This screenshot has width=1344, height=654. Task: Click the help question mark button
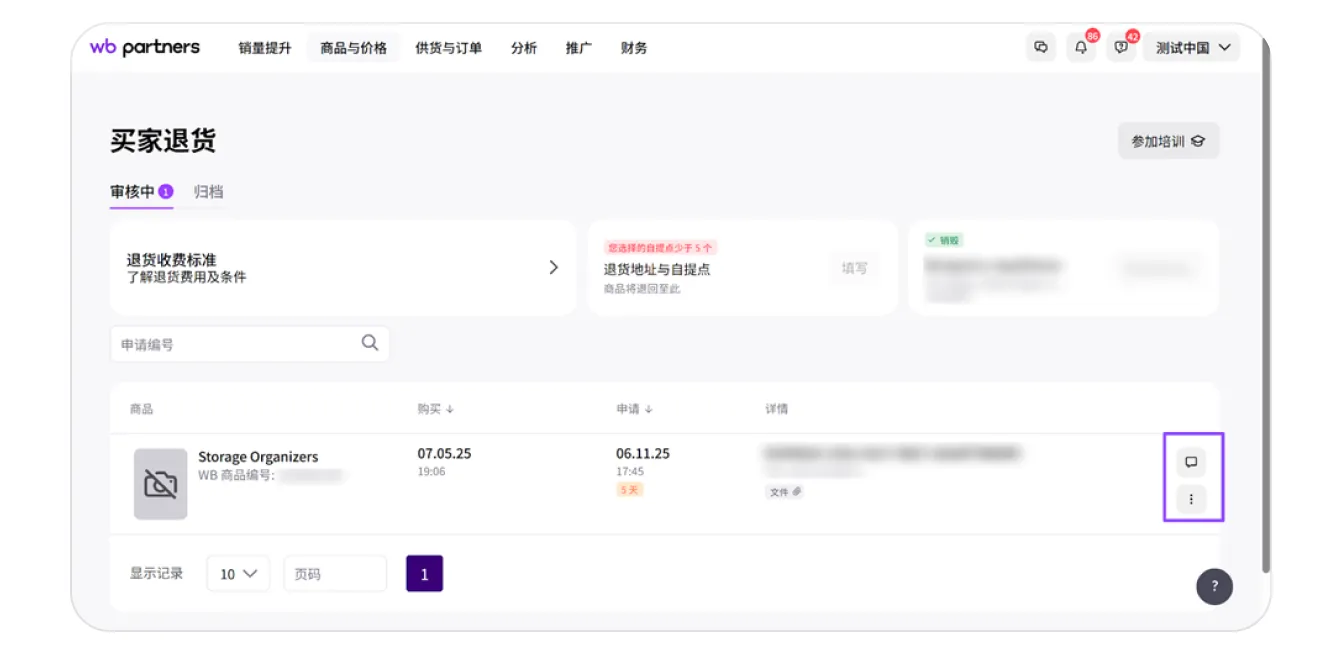pyautogui.click(x=1214, y=587)
